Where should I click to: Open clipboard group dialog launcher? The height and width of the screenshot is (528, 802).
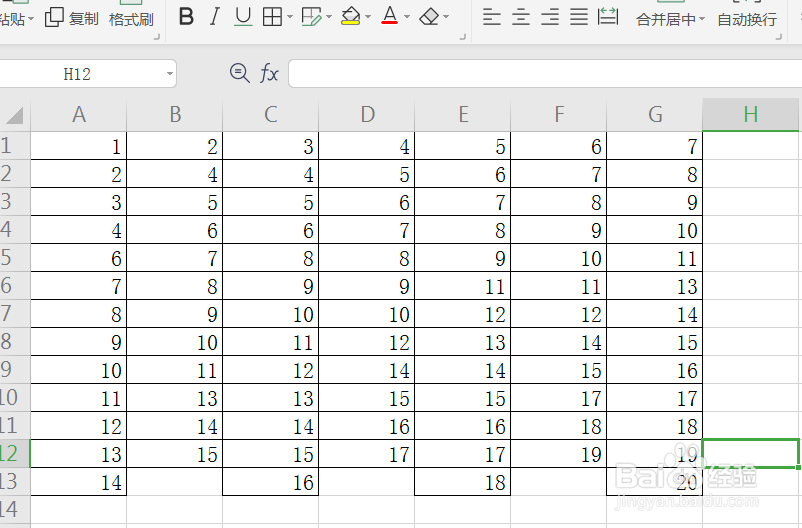(157, 37)
